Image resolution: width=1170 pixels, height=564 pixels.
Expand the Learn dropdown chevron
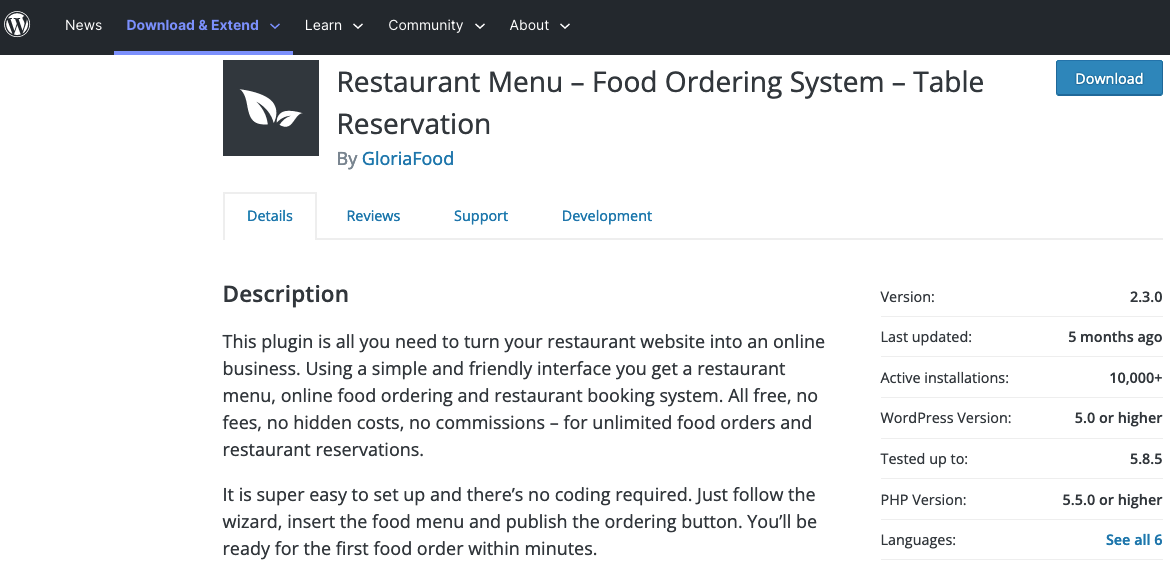[358, 26]
